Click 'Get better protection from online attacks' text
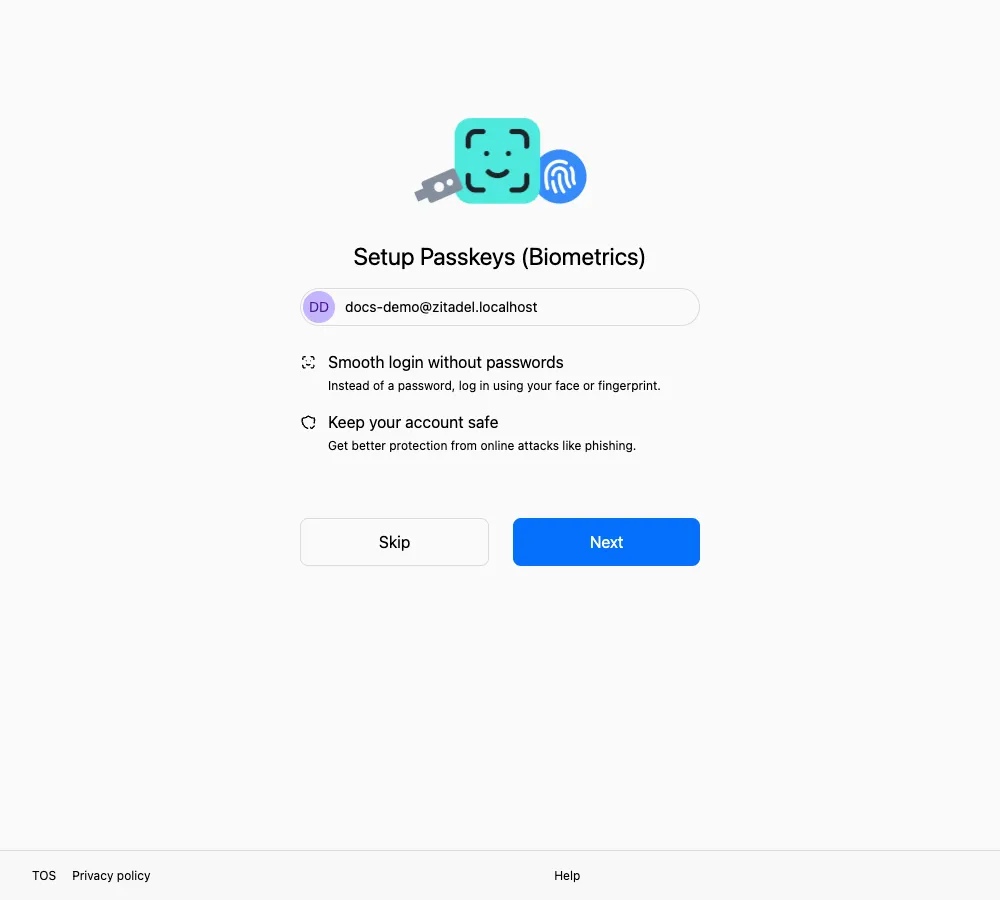This screenshot has width=1000, height=900. pyautogui.click(x=482, y=446)
